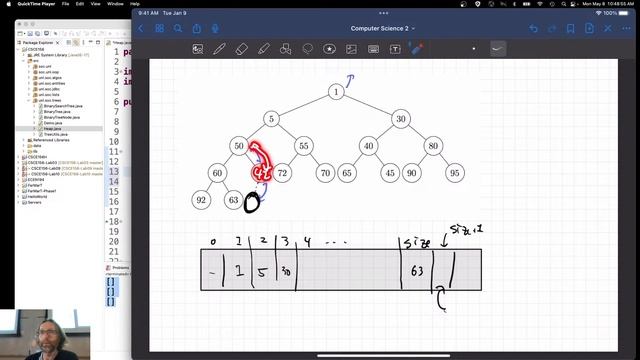Collapse the src folder node

coord(24,61)
